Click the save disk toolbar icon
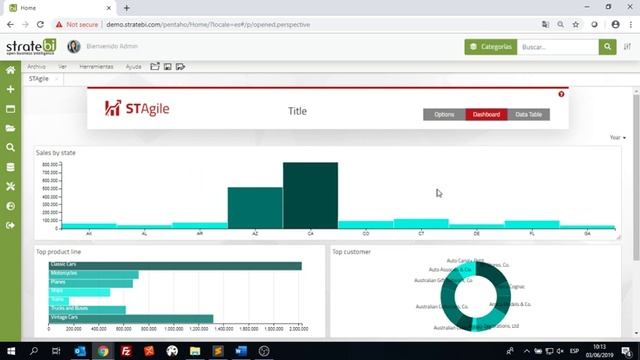The width and height of the screenshot is (640, 360). point(167,67)
